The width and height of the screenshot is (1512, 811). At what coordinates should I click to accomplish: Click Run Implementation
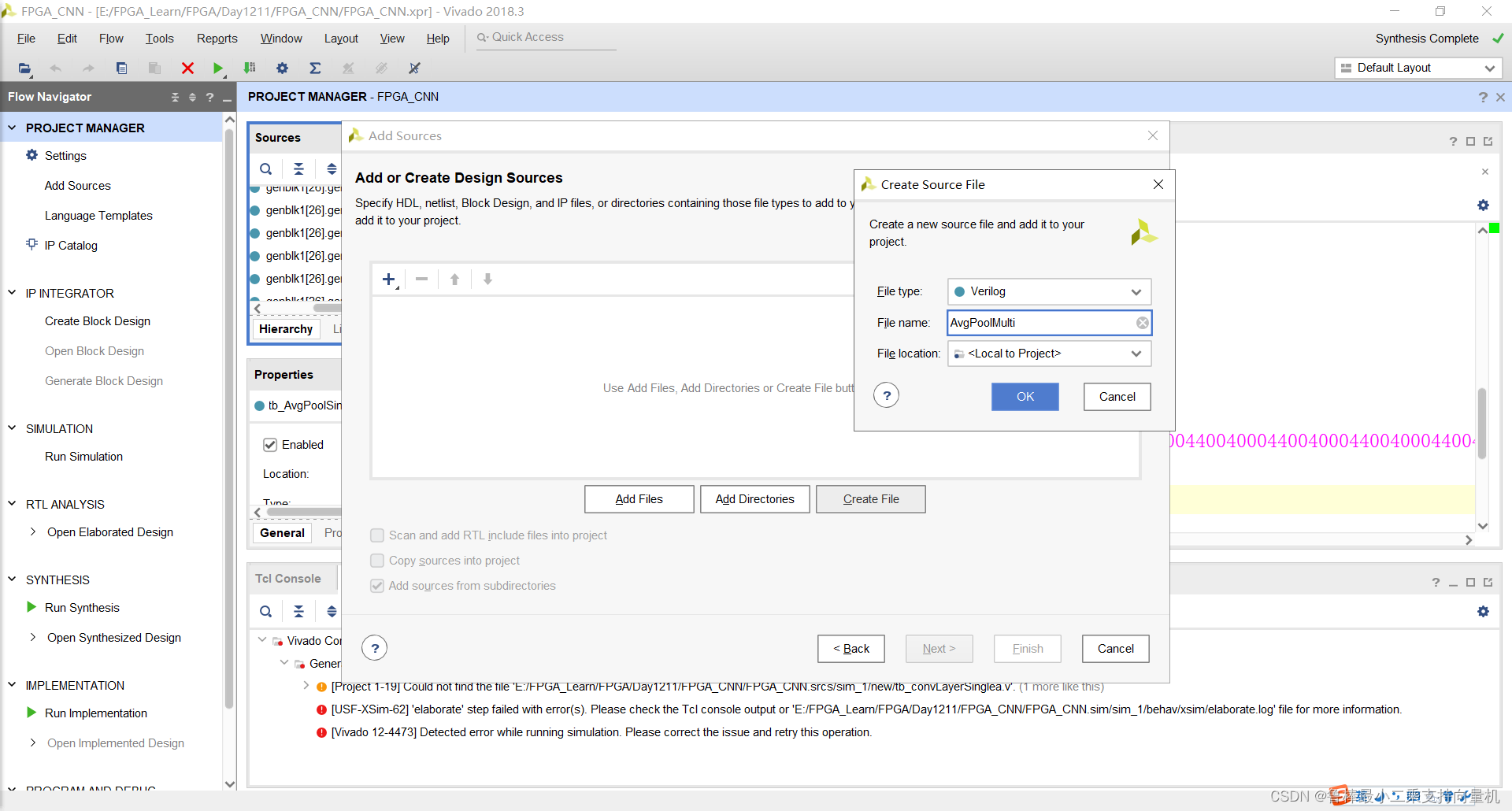[96, 713]
